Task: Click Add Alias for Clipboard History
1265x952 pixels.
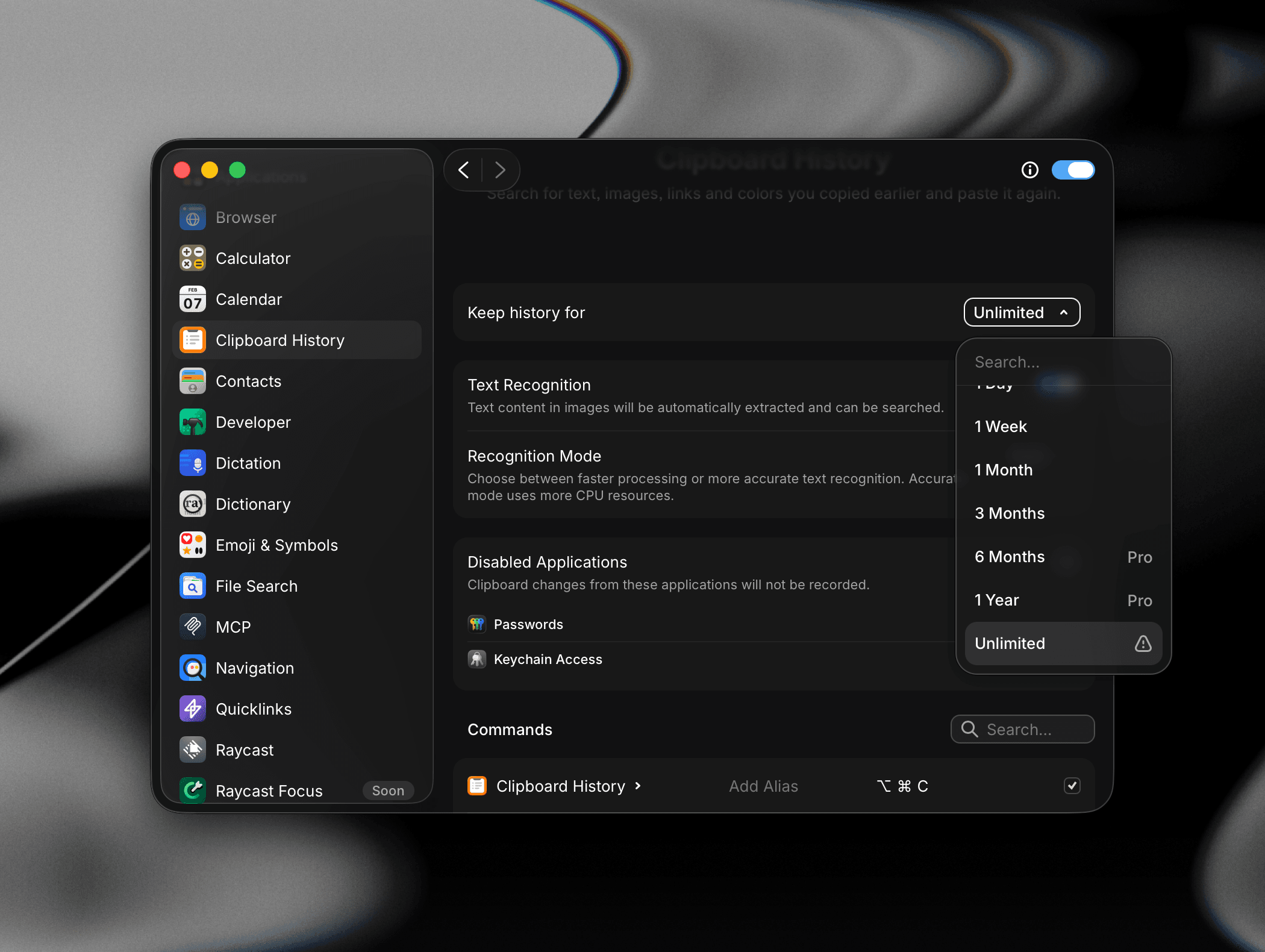Action: [763, 786]
